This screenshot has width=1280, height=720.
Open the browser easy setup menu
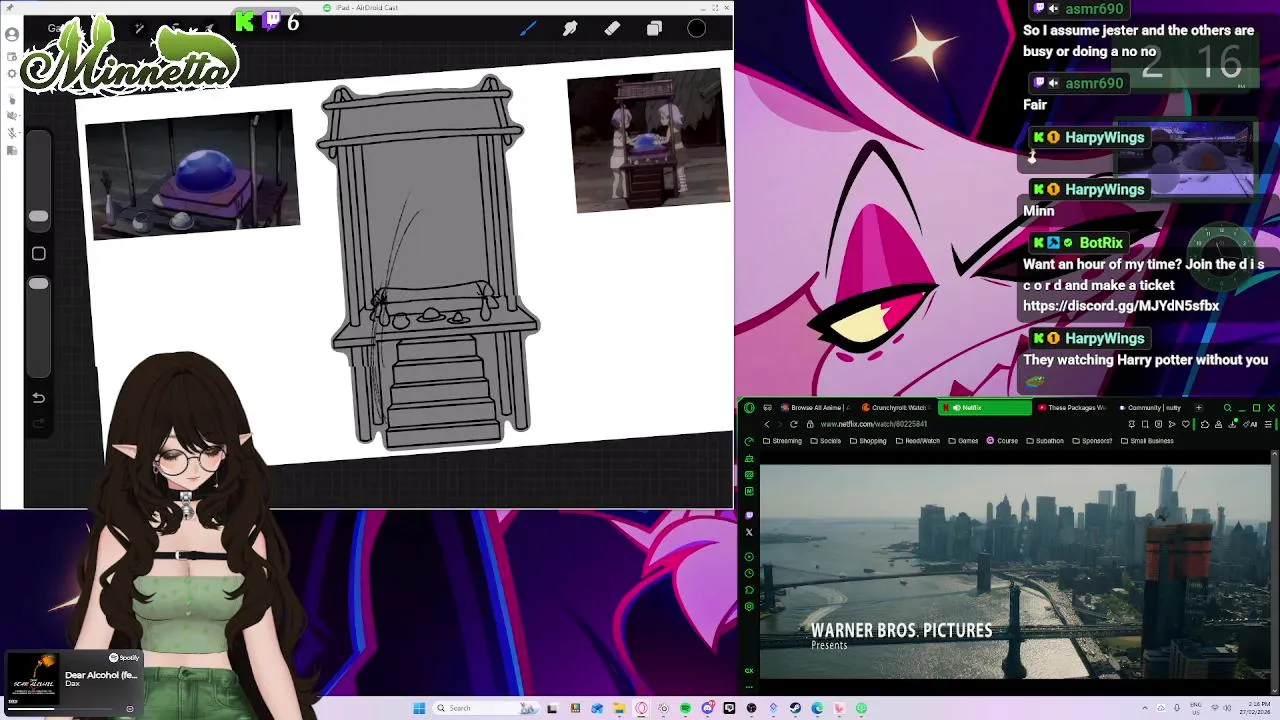(1268, 424)
